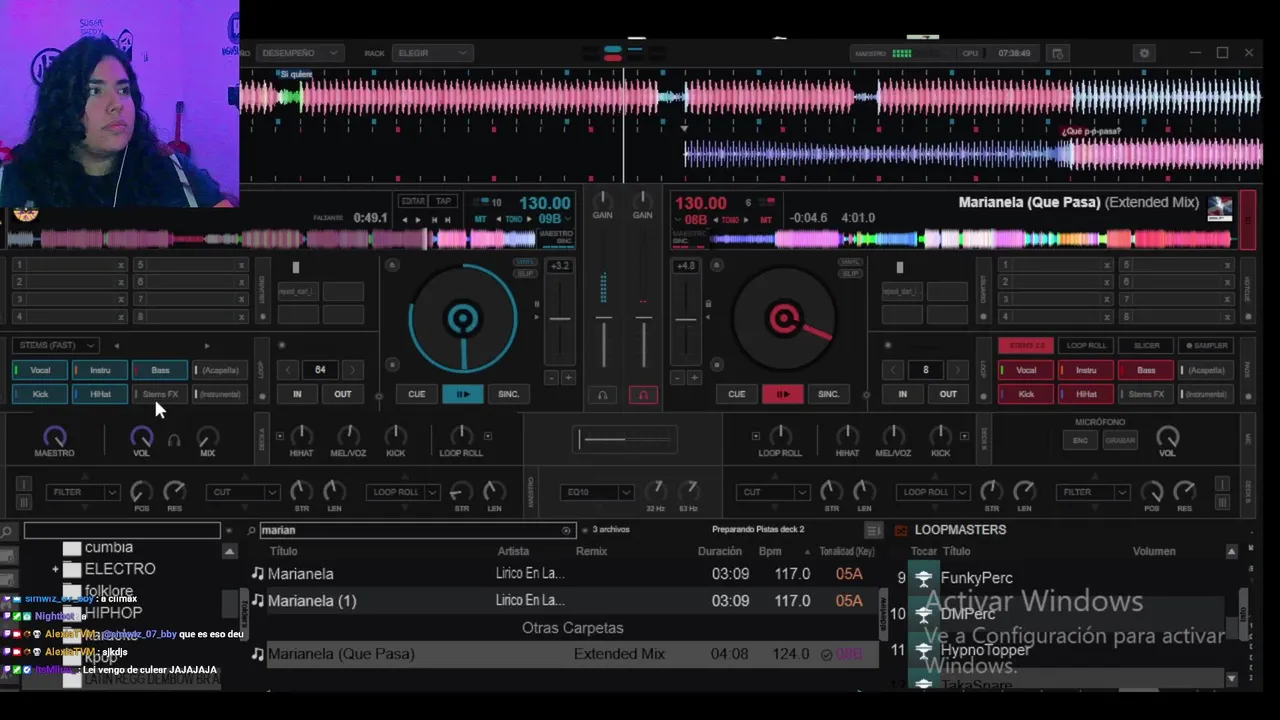
Task: Click the right deck red headphone cue icon
Action: point(643,395)
